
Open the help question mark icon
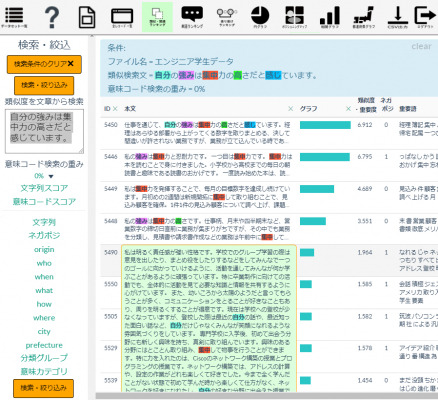tap(52, 17)
